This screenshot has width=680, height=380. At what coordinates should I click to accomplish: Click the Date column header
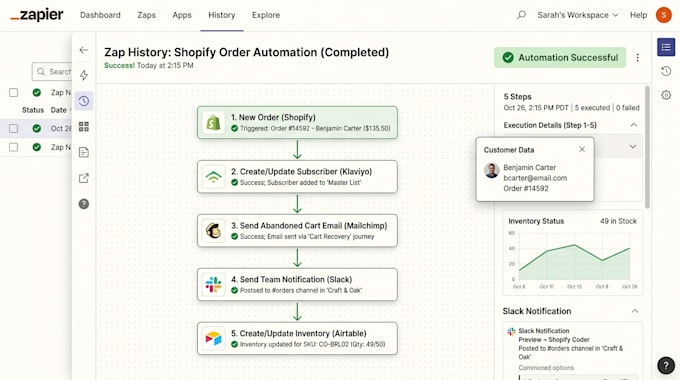point(59,110)
